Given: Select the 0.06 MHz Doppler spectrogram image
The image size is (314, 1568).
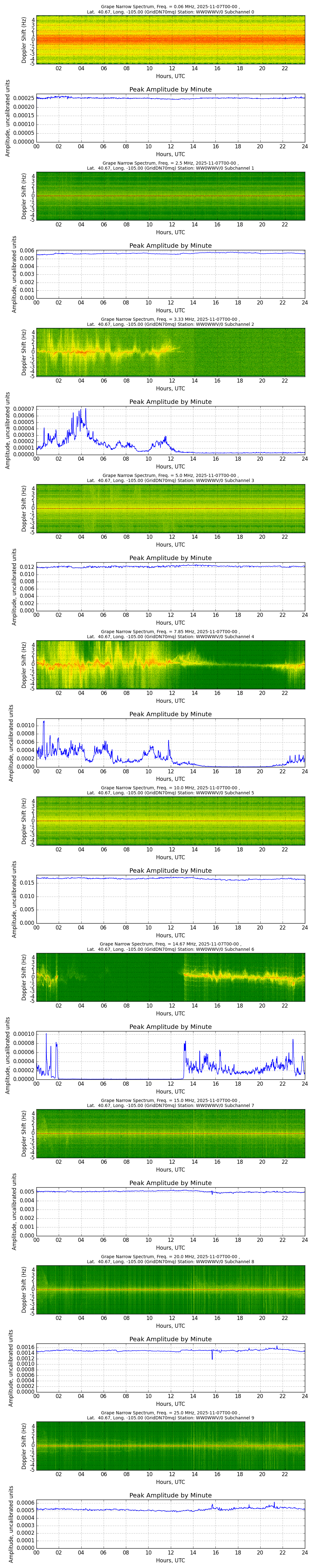Looking at the screenshot, I should tap(170, 40).
